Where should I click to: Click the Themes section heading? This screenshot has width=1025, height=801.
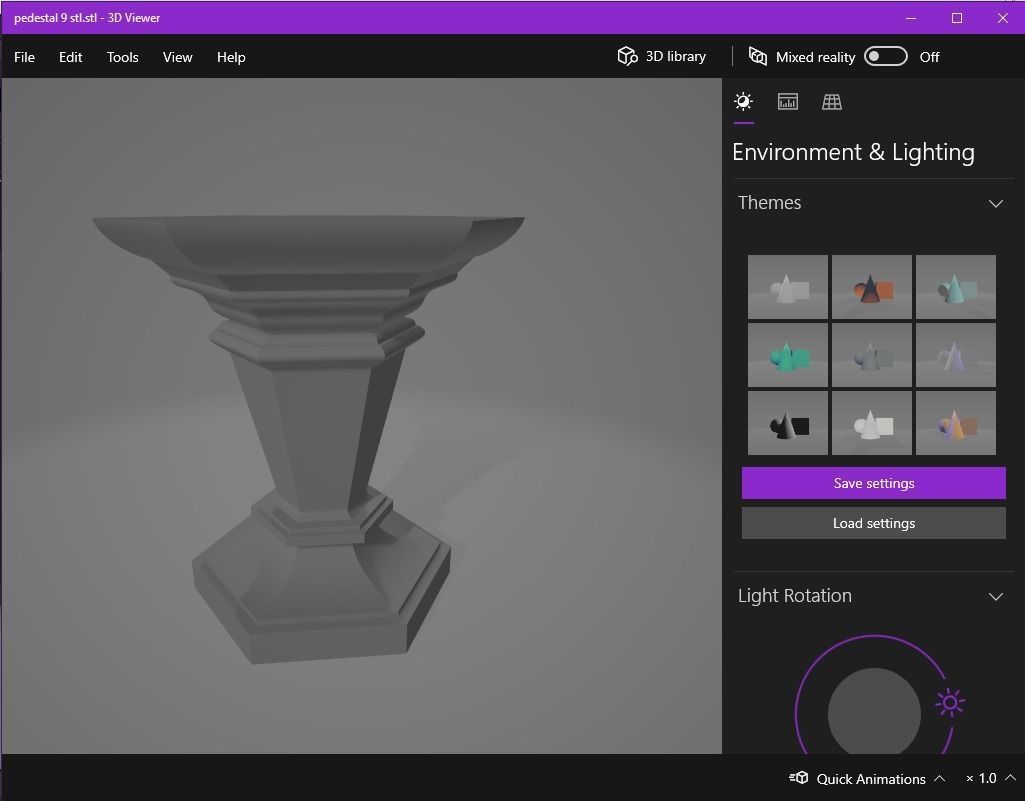[769, 203]
